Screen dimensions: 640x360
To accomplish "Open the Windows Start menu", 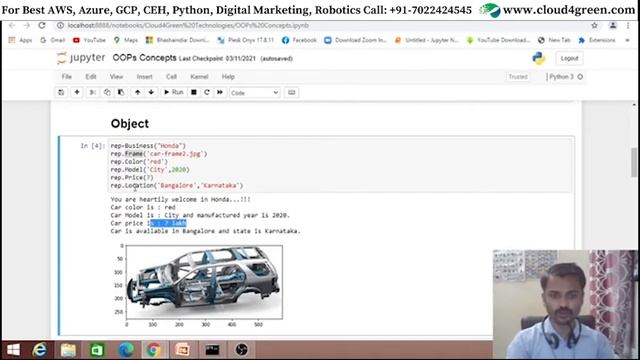I will point(13,350).
